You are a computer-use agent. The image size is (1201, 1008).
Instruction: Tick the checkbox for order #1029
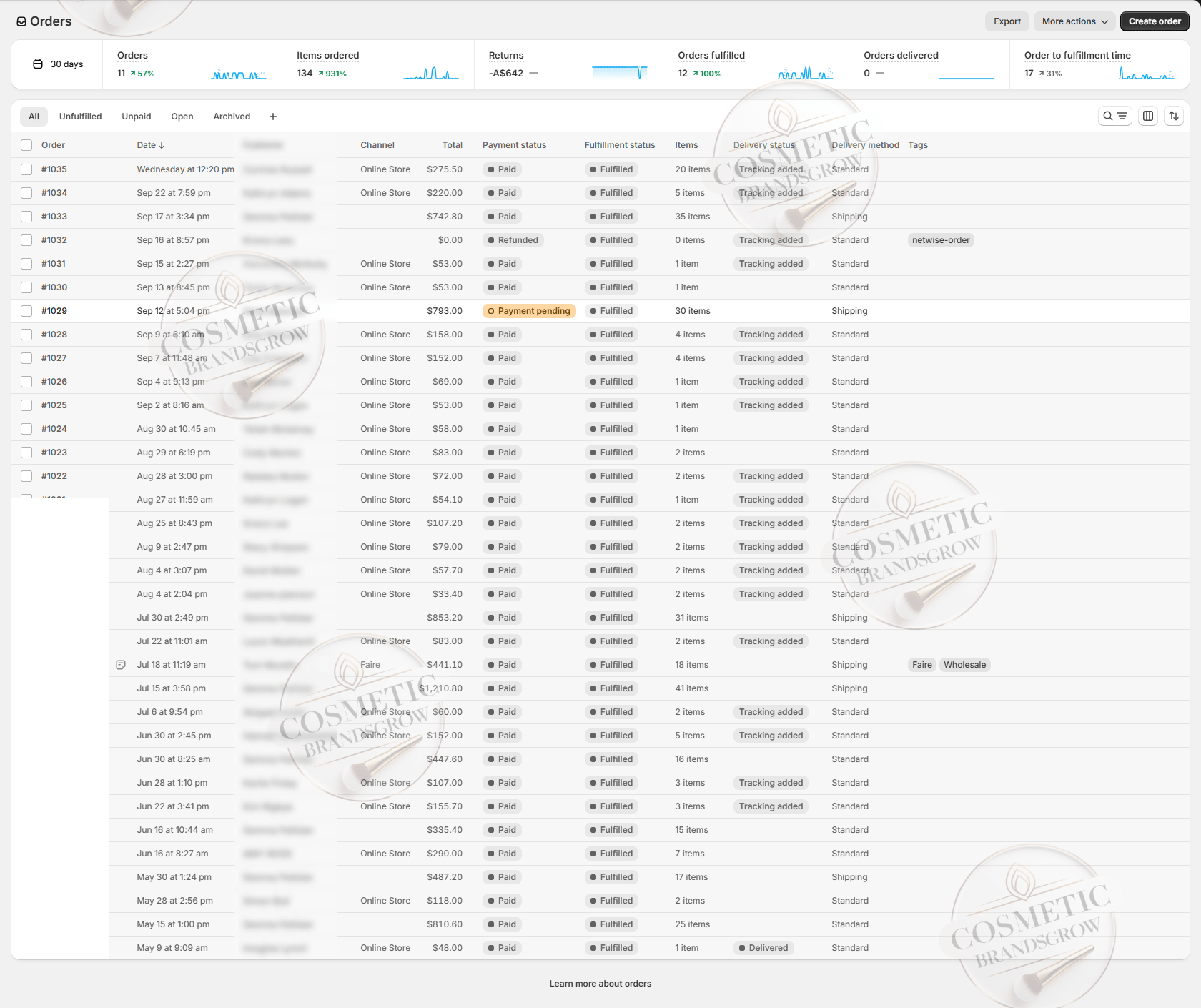[26, 311]
